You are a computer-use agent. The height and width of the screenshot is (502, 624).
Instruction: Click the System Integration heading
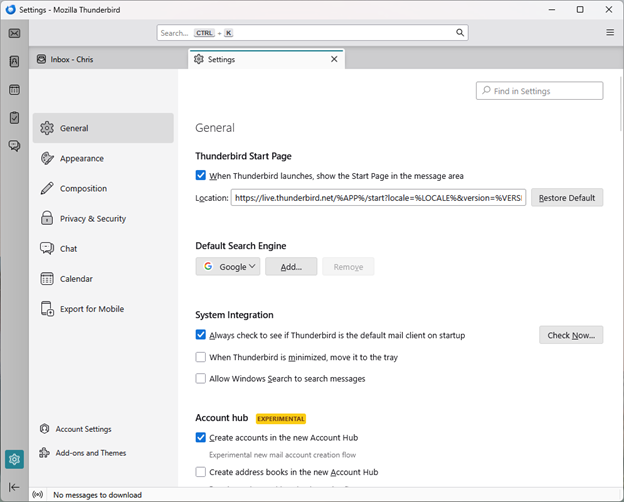(x=234, y=315)
